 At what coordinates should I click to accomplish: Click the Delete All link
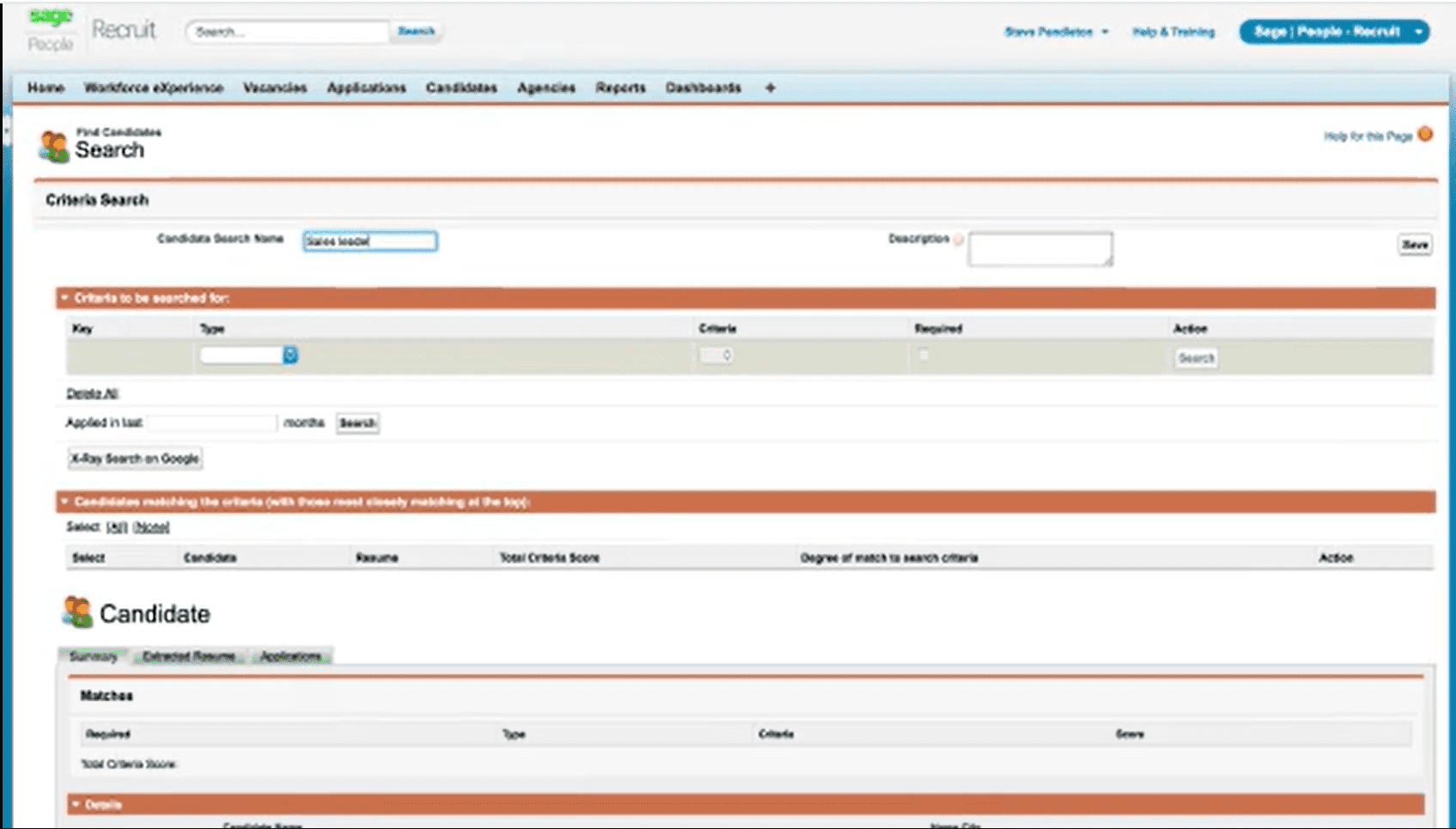pyautogui.click(x=92, y=393)
